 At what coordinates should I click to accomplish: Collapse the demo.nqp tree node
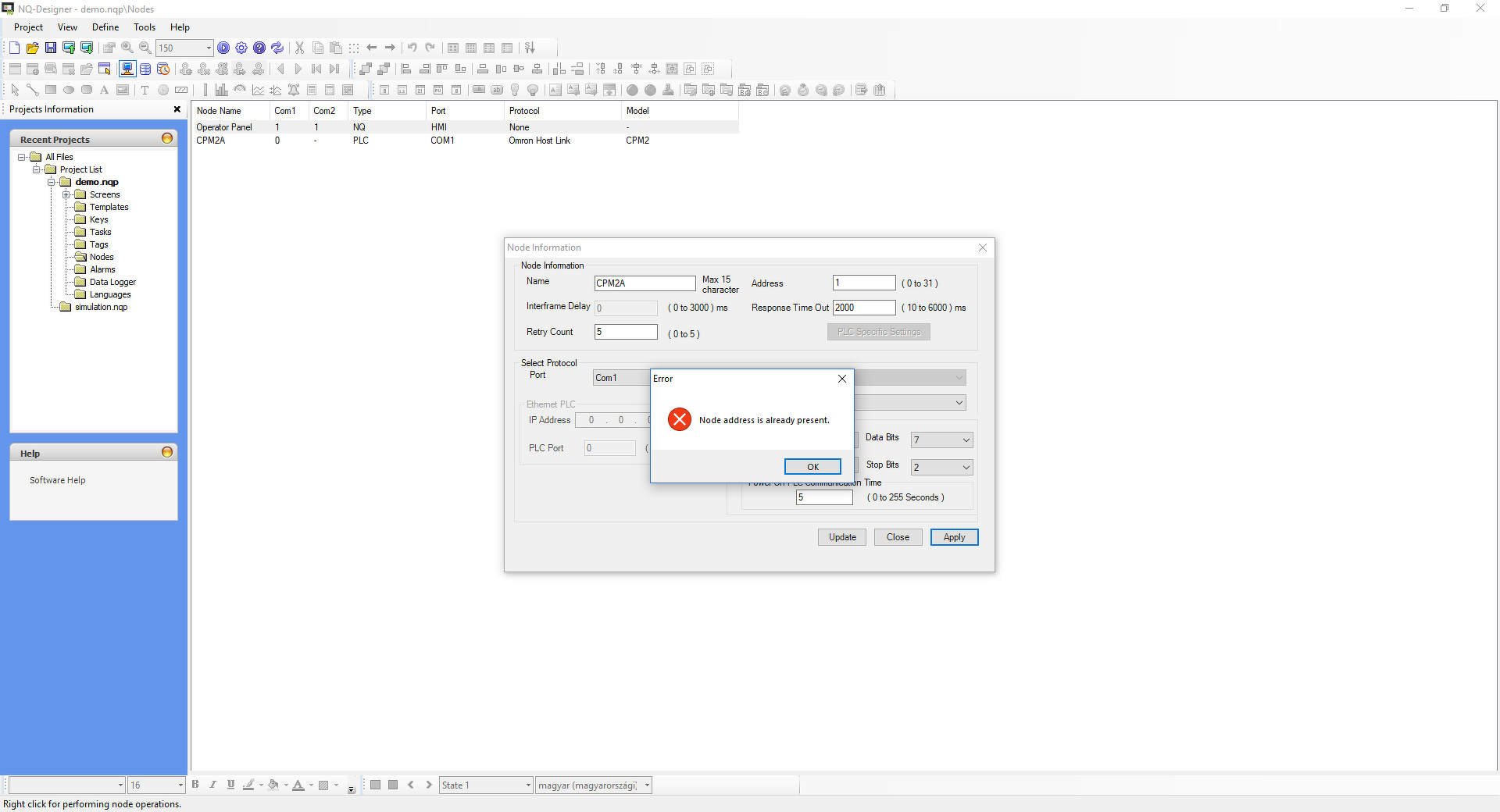pos(51,182)
